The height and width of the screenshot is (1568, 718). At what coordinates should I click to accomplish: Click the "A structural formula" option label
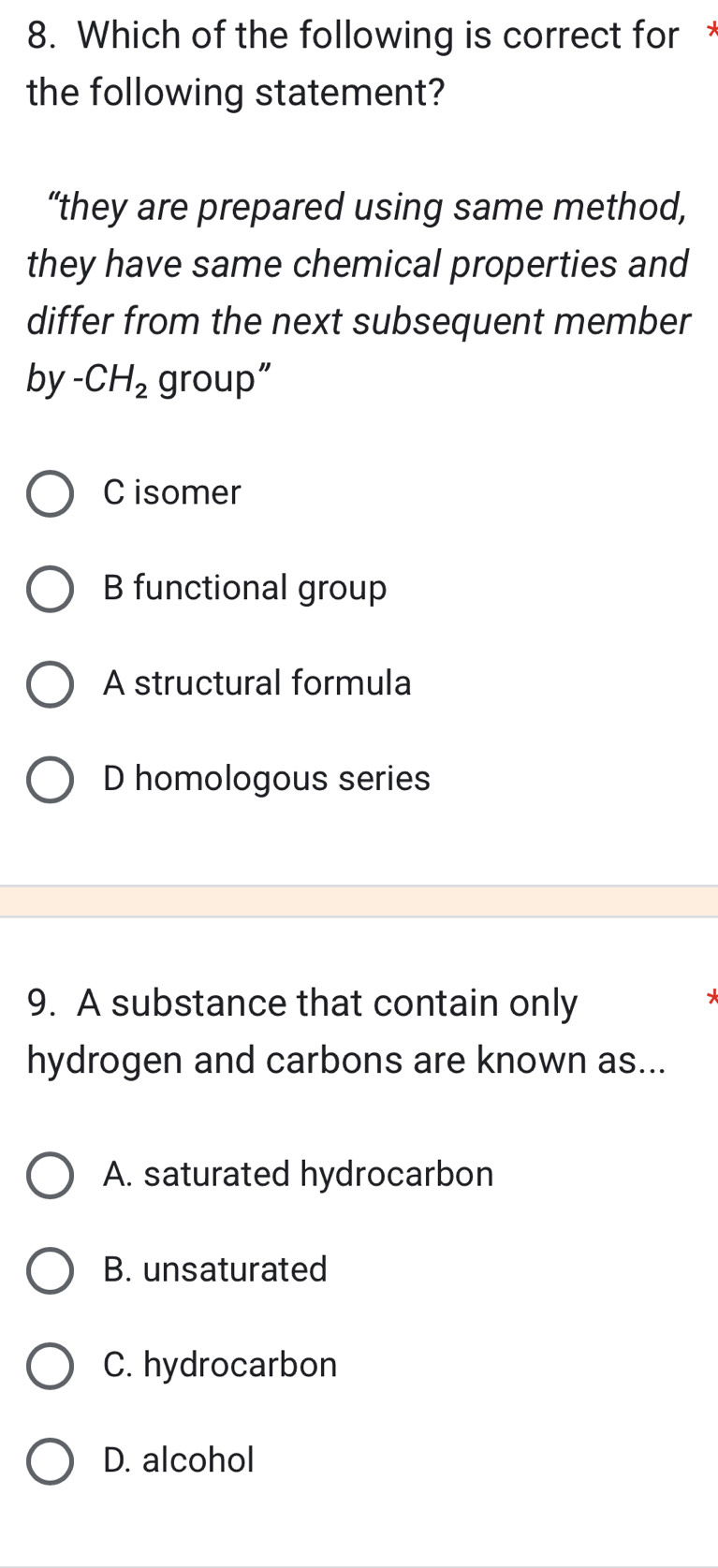coord(256,684)
